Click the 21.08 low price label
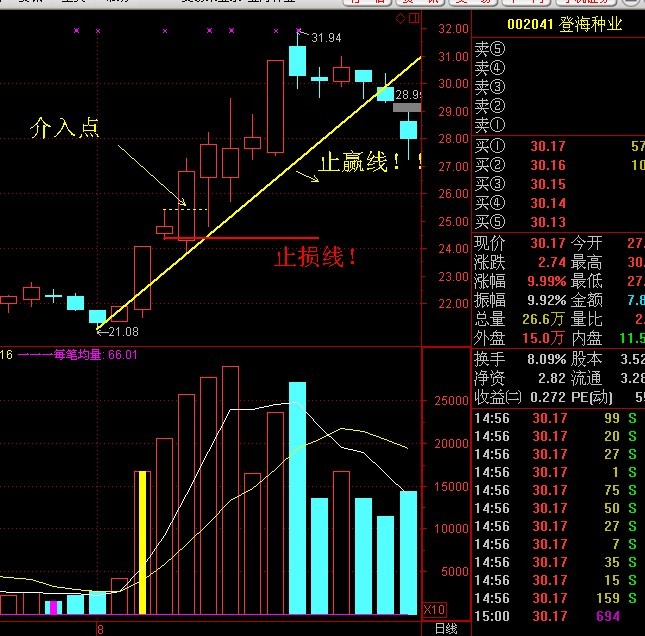This screenshot has width=645, height=636. coord(123,332)
